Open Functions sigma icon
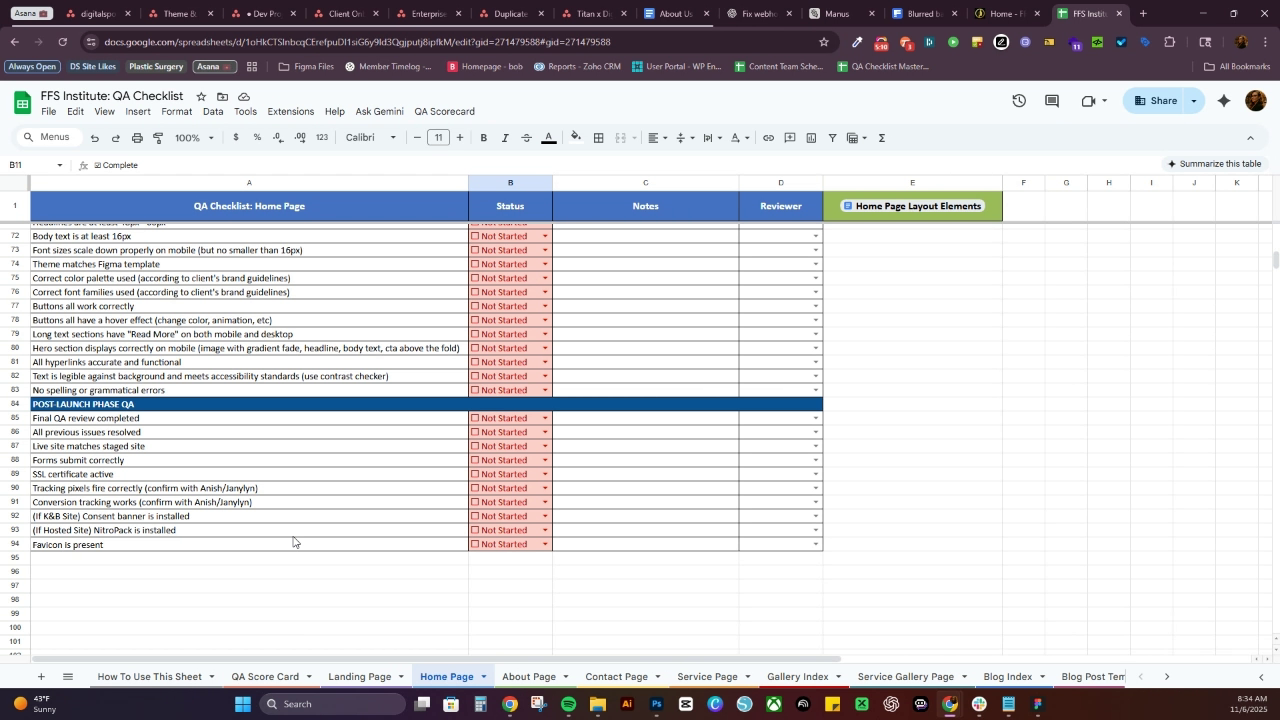The width and height of the screenshot is (1280, 720). click(x=882, y=138)
